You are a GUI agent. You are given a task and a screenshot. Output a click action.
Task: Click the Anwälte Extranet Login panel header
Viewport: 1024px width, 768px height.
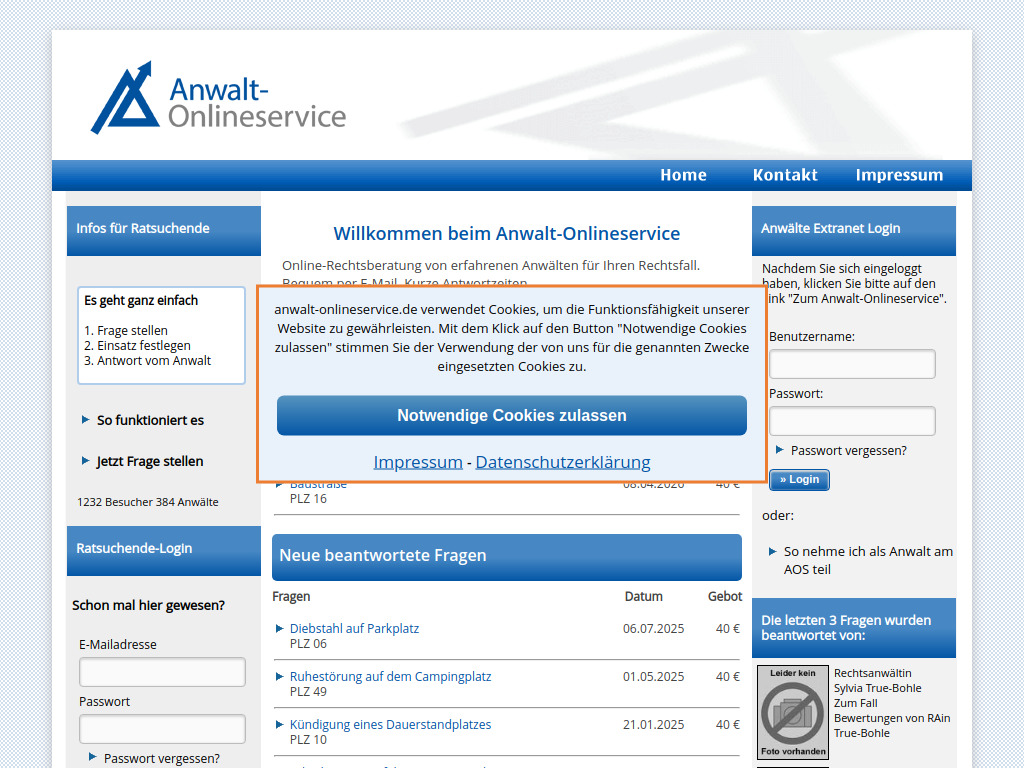click(x=854, y=231)
